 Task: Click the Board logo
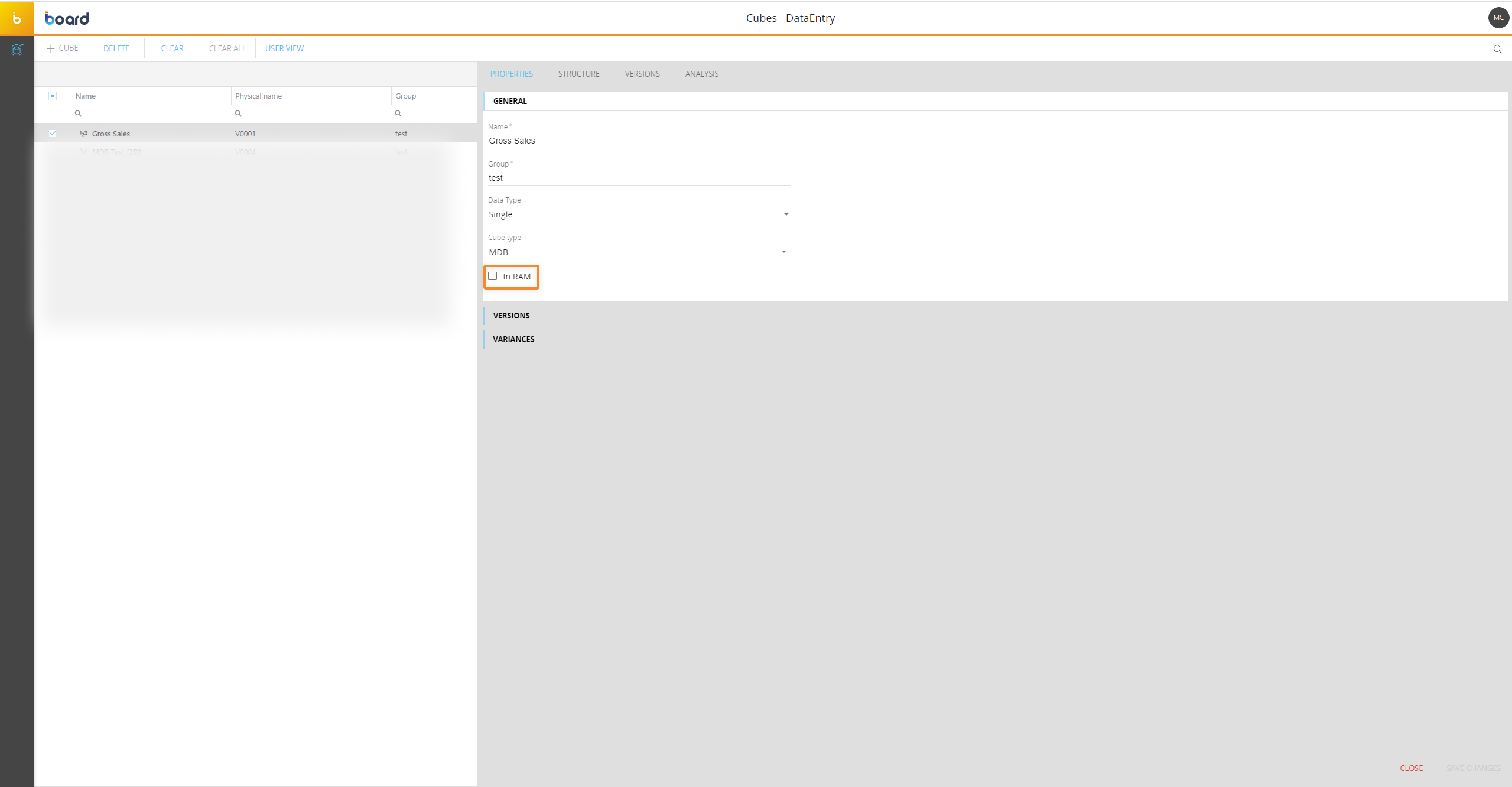coord(67,18)
